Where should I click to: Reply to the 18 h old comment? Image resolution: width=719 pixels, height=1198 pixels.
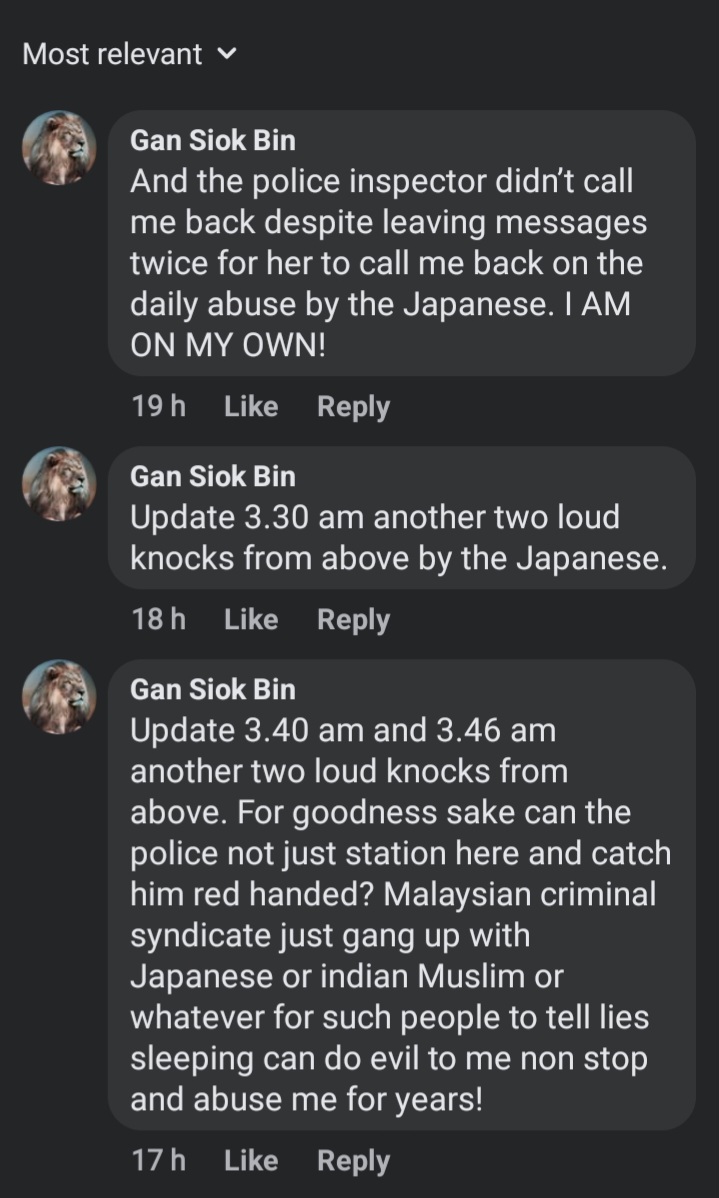point(353,620)
